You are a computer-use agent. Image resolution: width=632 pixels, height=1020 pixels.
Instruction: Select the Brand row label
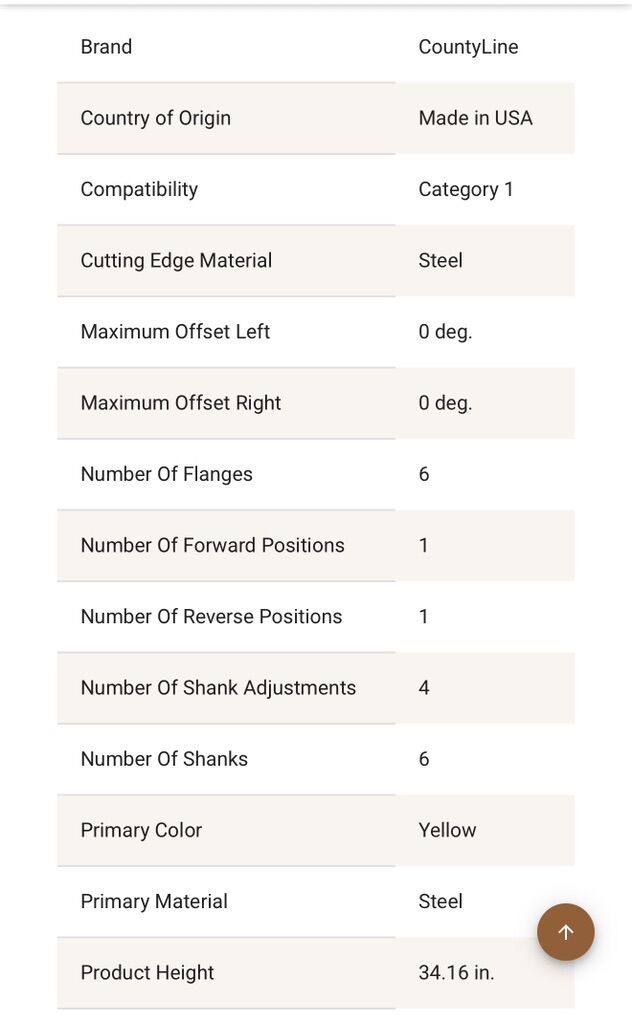(x=106, y=47)
